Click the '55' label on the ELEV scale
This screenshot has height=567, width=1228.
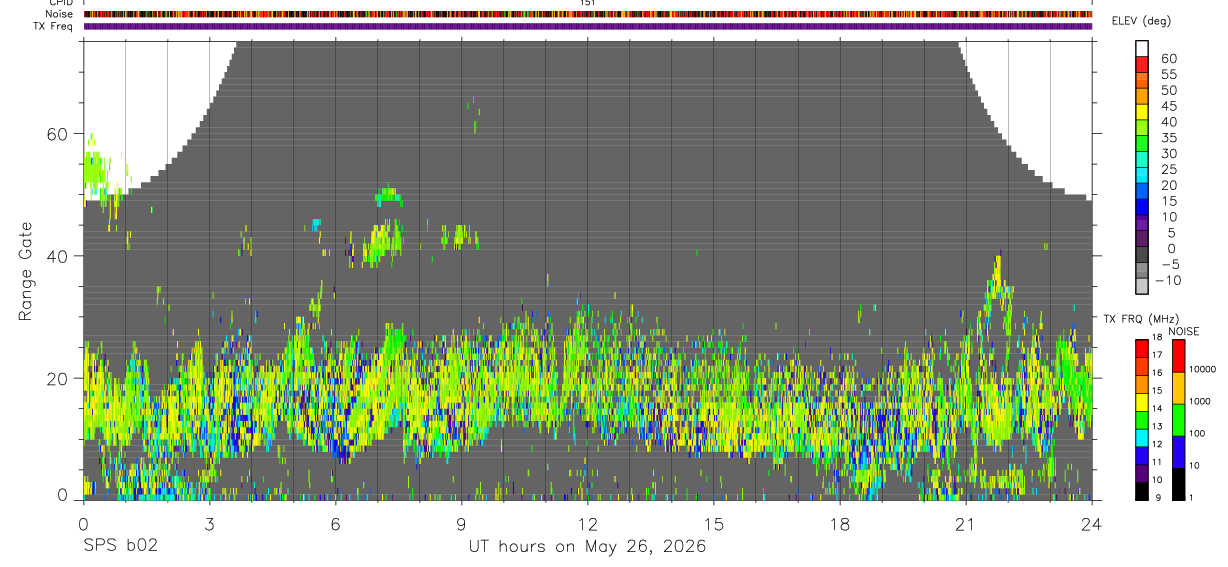[x=1168, y=75]
